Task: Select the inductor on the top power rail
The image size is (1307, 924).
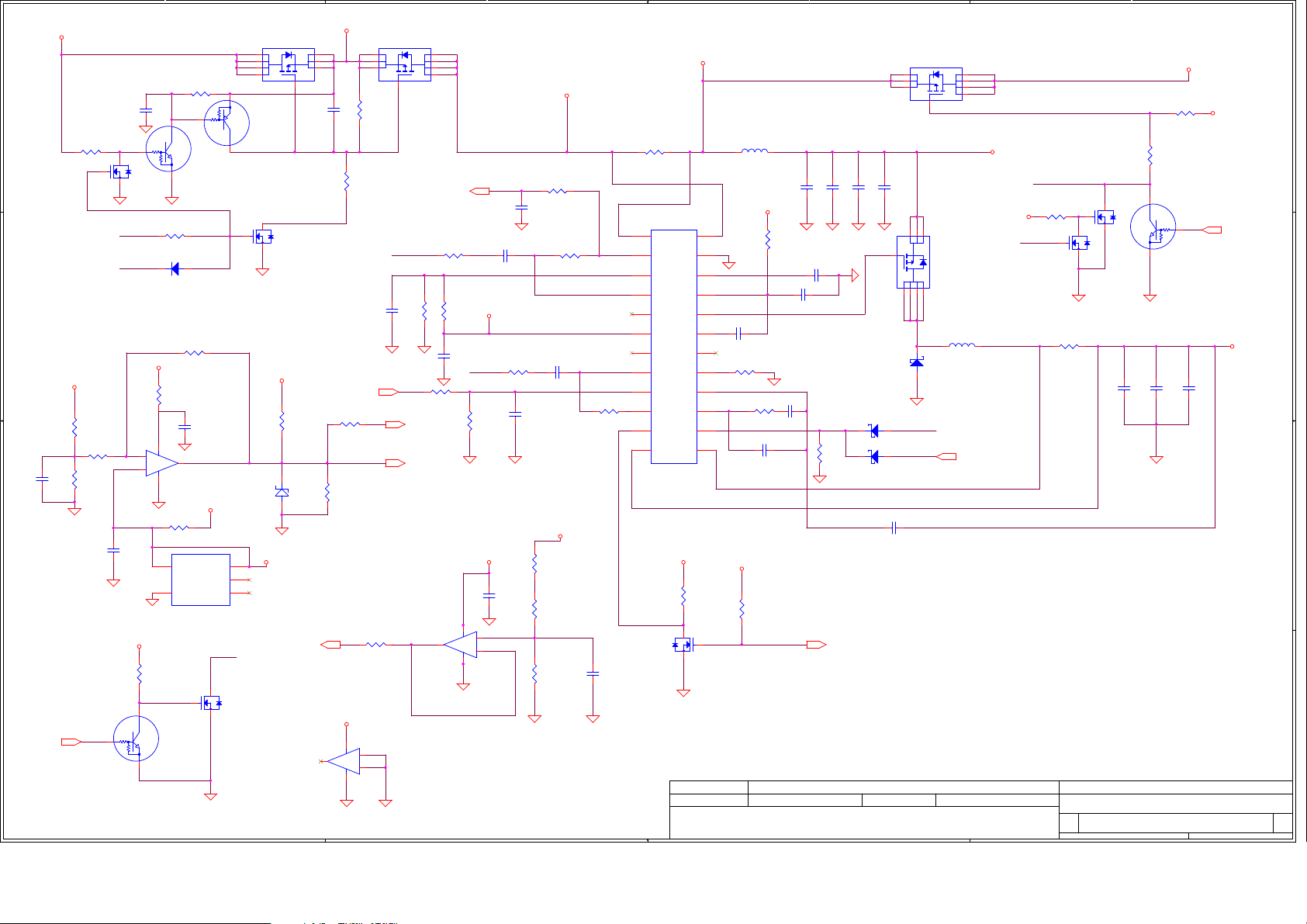Action: [755, 152]
